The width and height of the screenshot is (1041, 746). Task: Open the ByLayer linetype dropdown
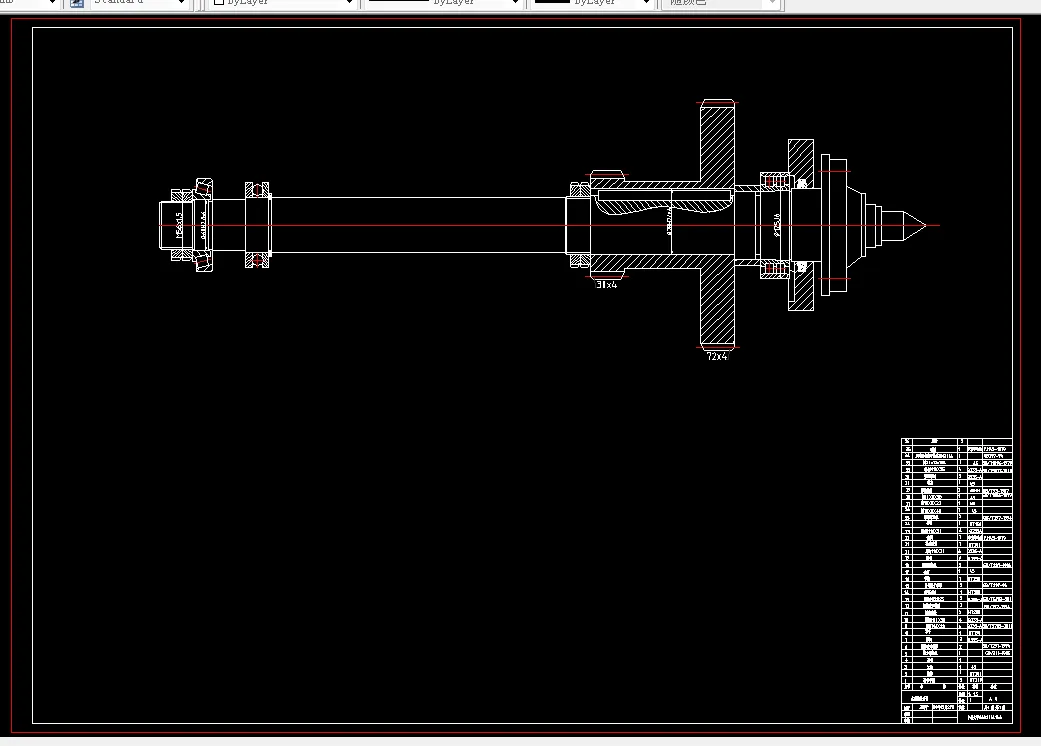[443, 3]
